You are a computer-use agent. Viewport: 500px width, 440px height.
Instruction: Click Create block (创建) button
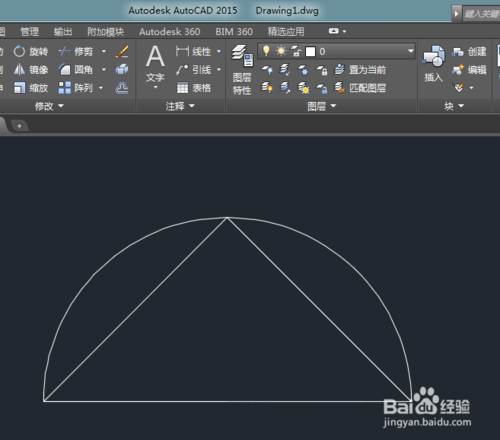469,52
